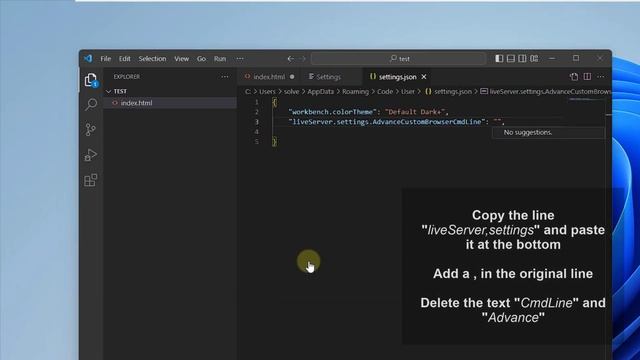Open the Extensions view
The image size is (640, 360).
click(x=91, y=180)
